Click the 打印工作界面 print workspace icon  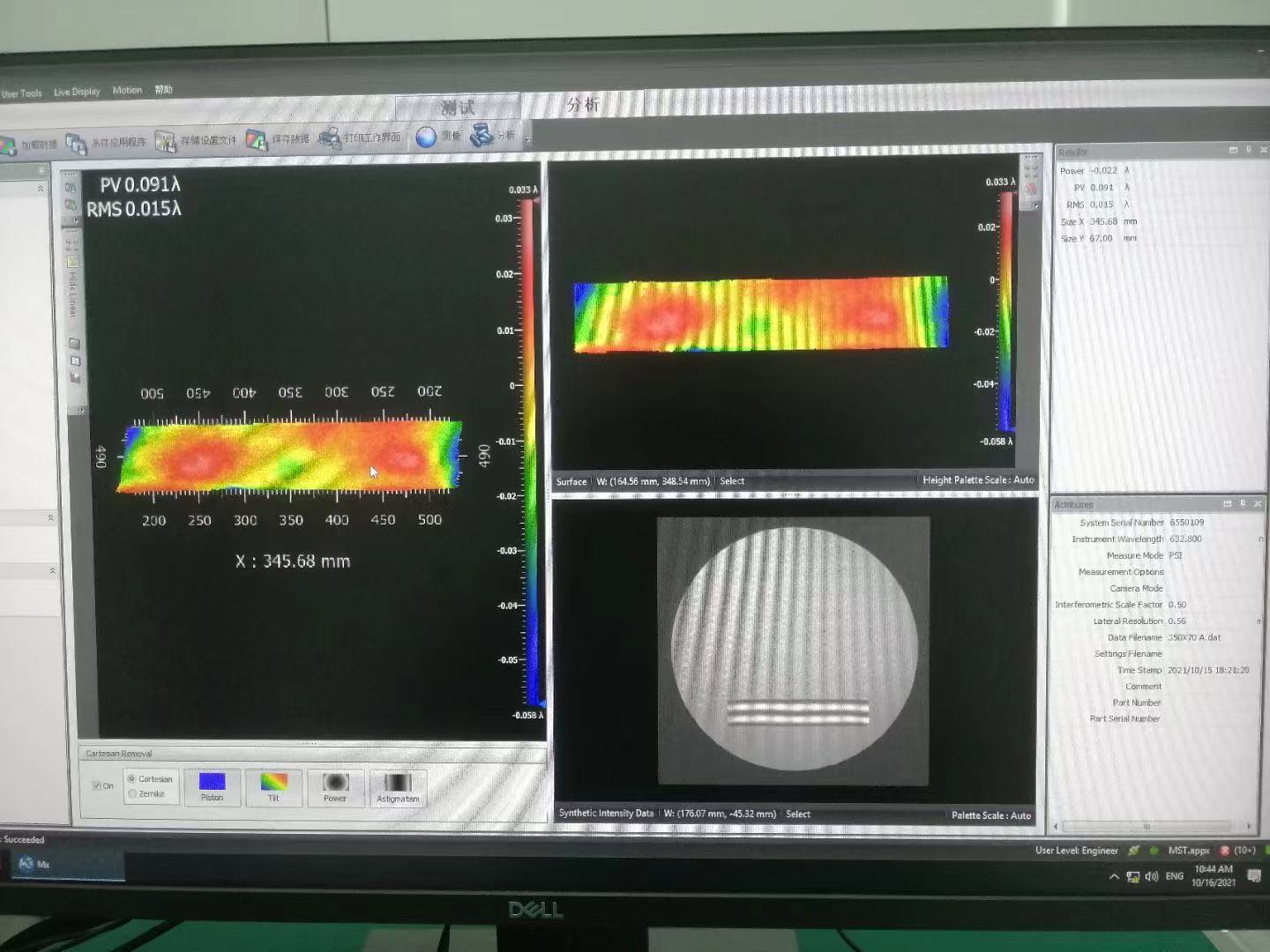(x=329, y=138)
